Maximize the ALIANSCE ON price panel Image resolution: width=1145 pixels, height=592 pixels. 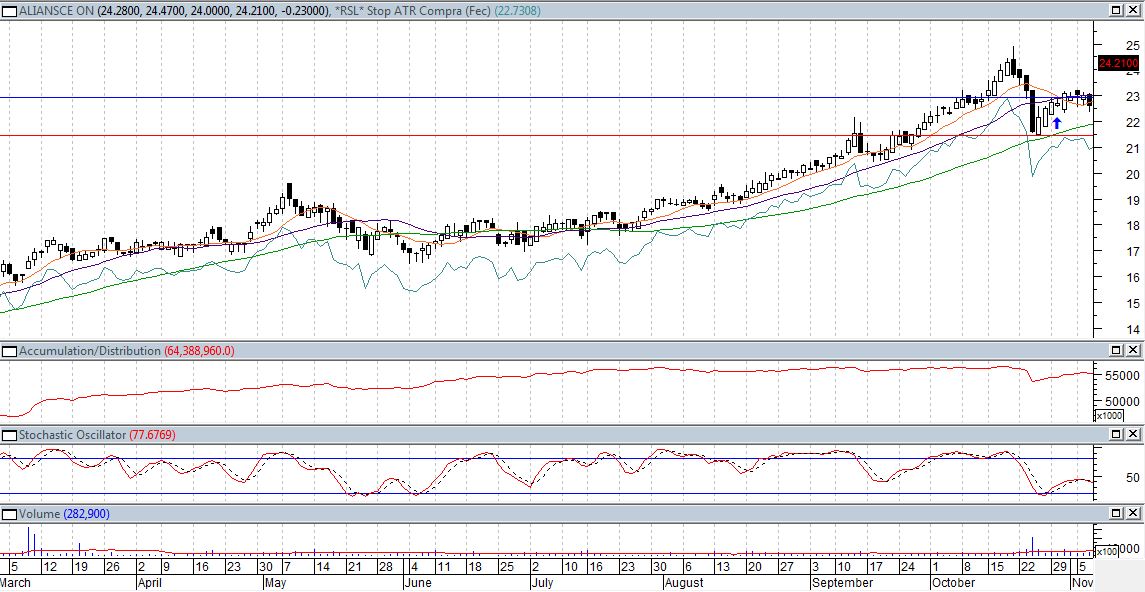point(1117,9)
